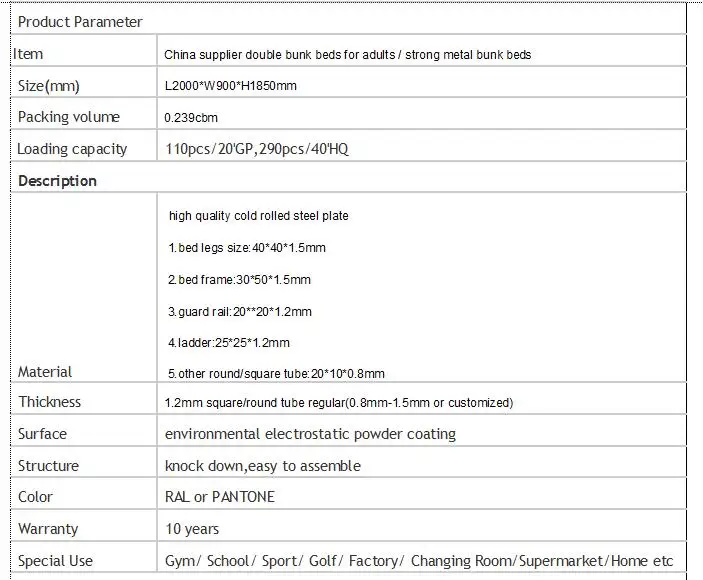Screen dimensions: 703x580
Task: Click the bed frame 30*50*1.5mm line
Action: [240, 279]
